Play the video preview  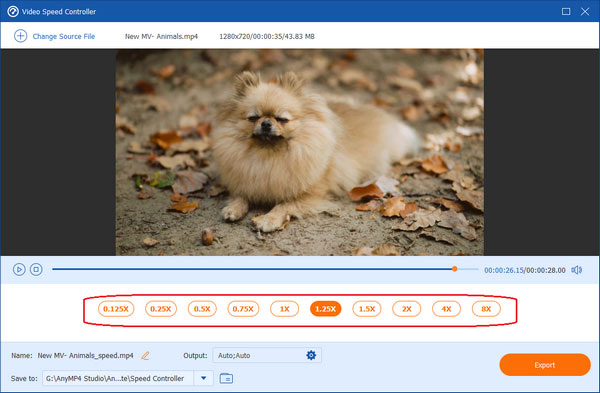(x=19, y=269)
